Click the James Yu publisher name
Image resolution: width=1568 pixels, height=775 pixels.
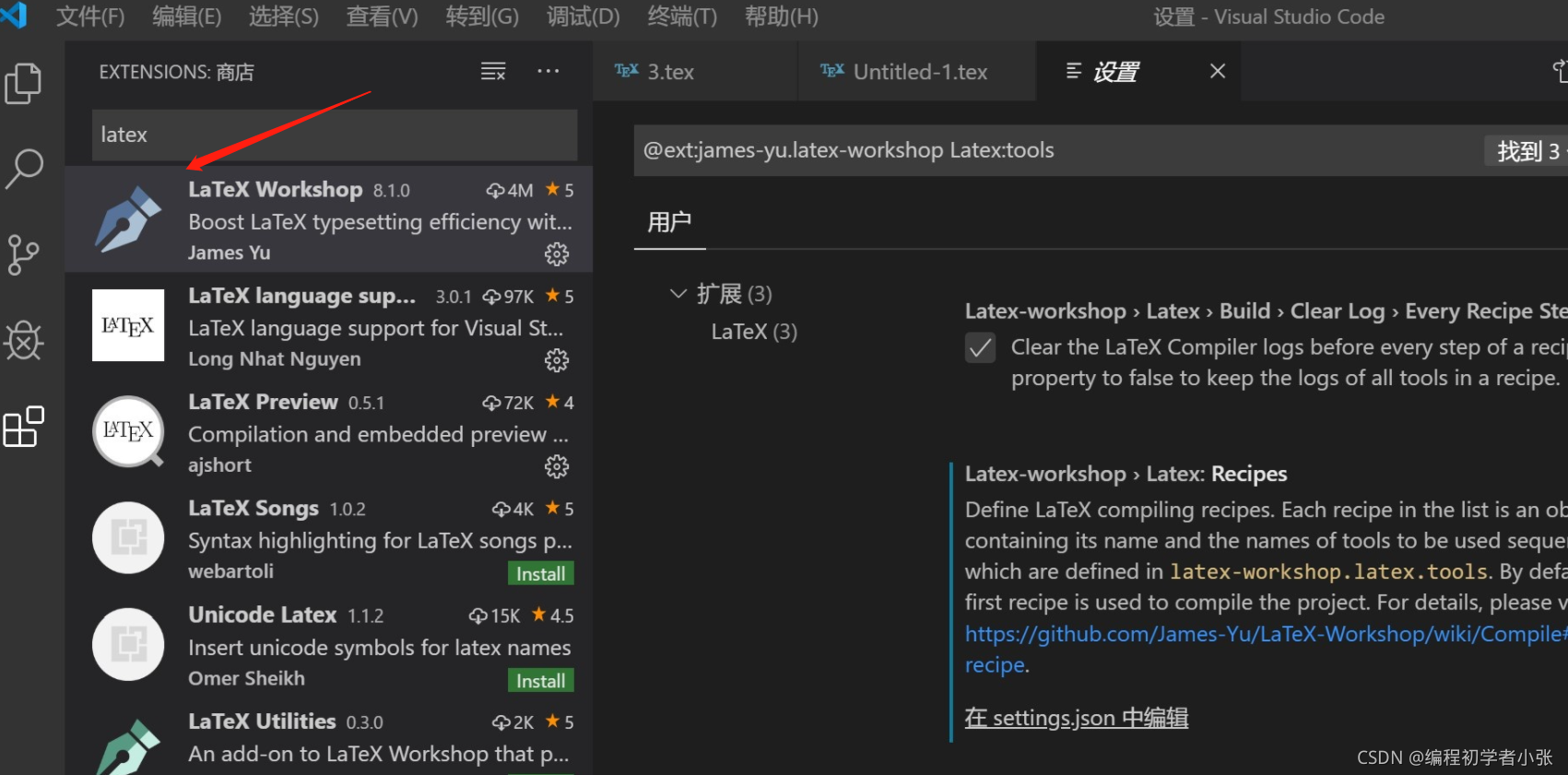230,252
